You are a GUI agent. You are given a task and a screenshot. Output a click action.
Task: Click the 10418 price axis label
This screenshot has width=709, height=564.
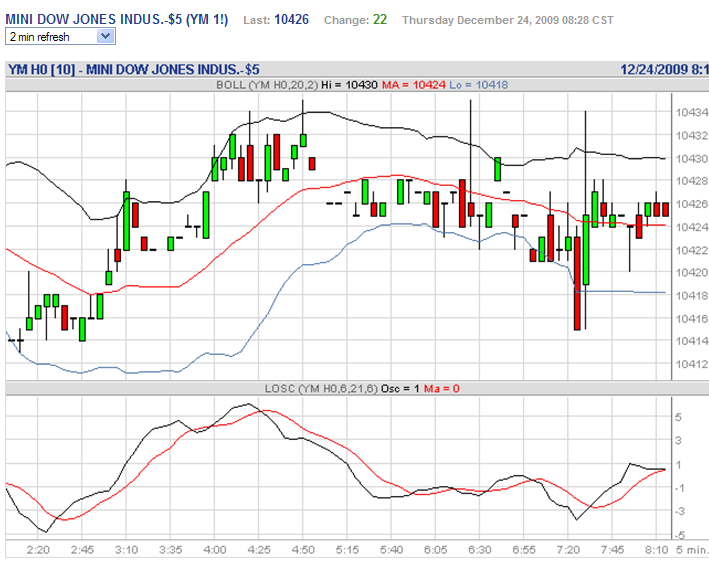(692, 295)
